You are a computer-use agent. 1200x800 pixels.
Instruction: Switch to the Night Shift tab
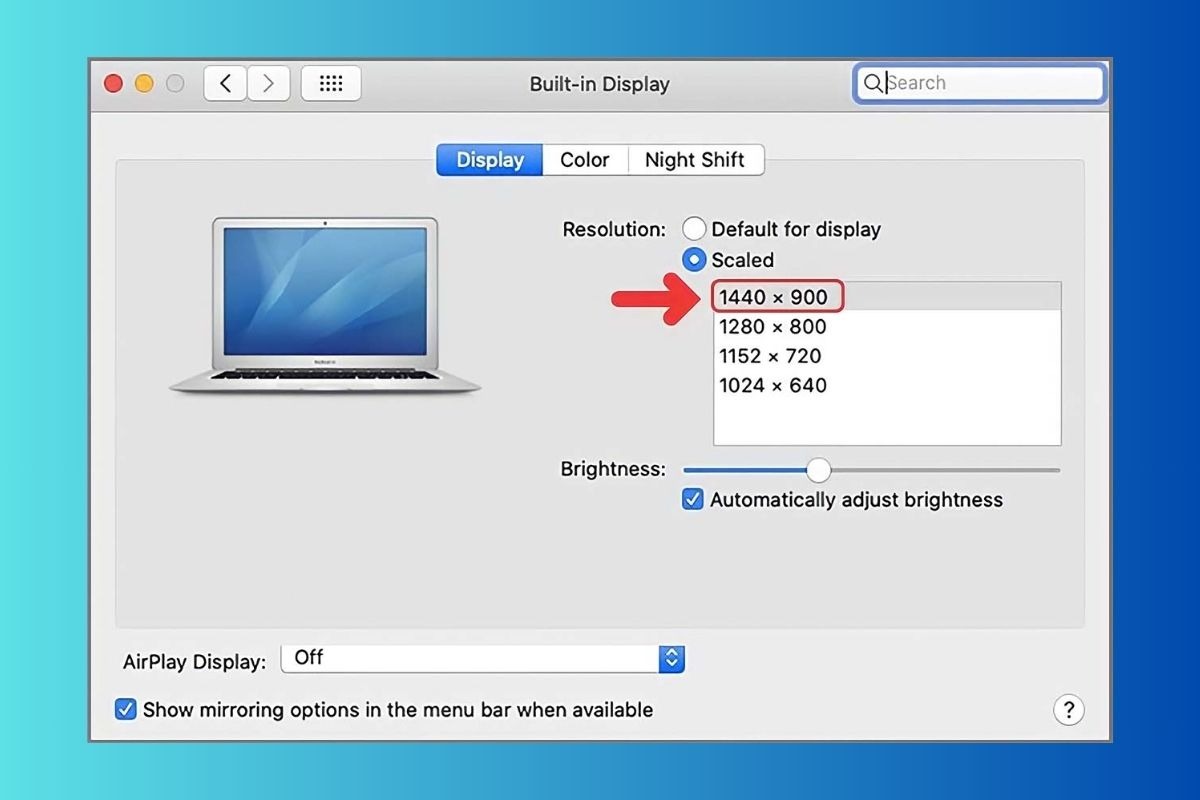coord(695,160)
